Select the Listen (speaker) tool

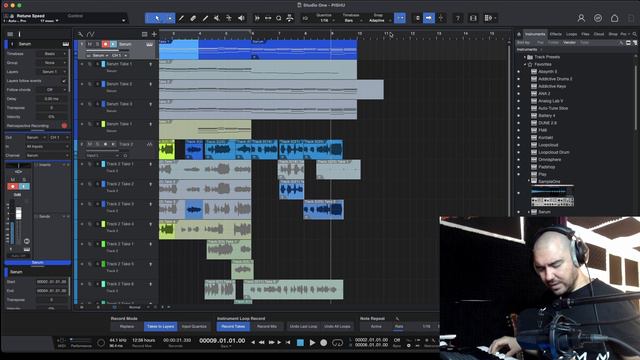241,18
